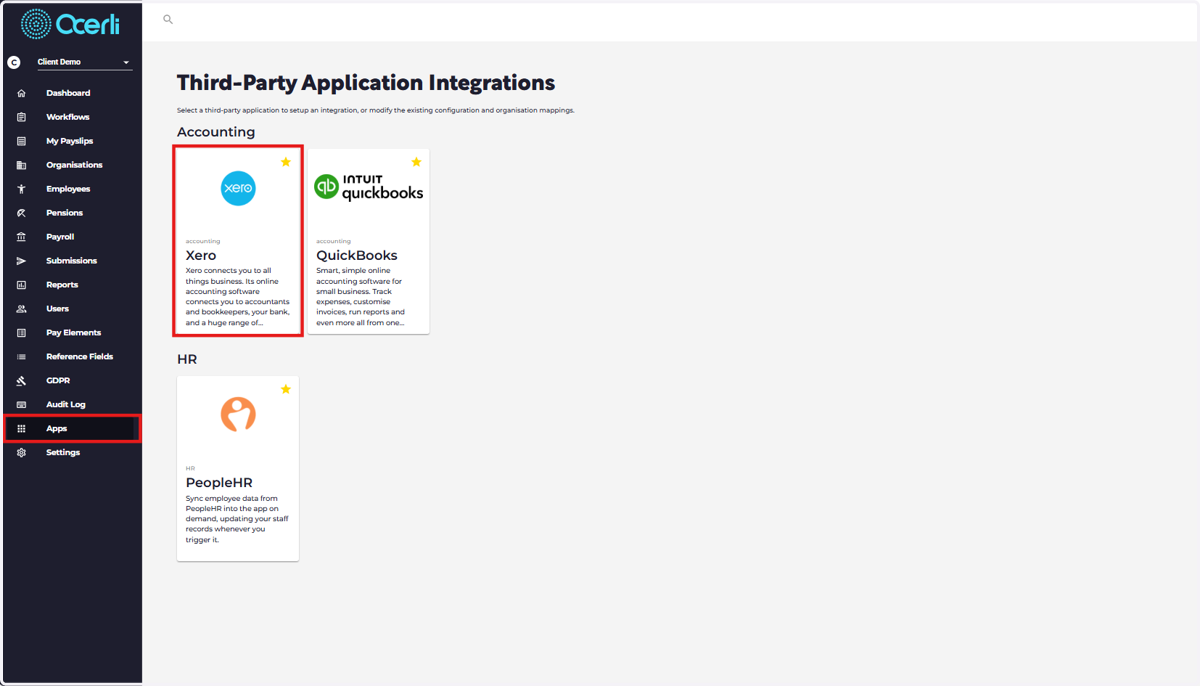Click the Submissions paper plane icon

(x=21, y=261)
